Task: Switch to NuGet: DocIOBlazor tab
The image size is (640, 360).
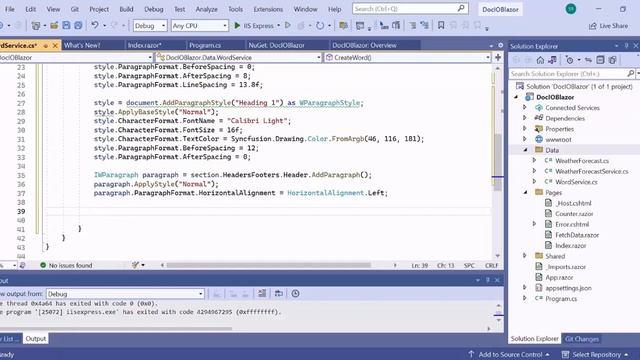Action: [x=276, y=45]
